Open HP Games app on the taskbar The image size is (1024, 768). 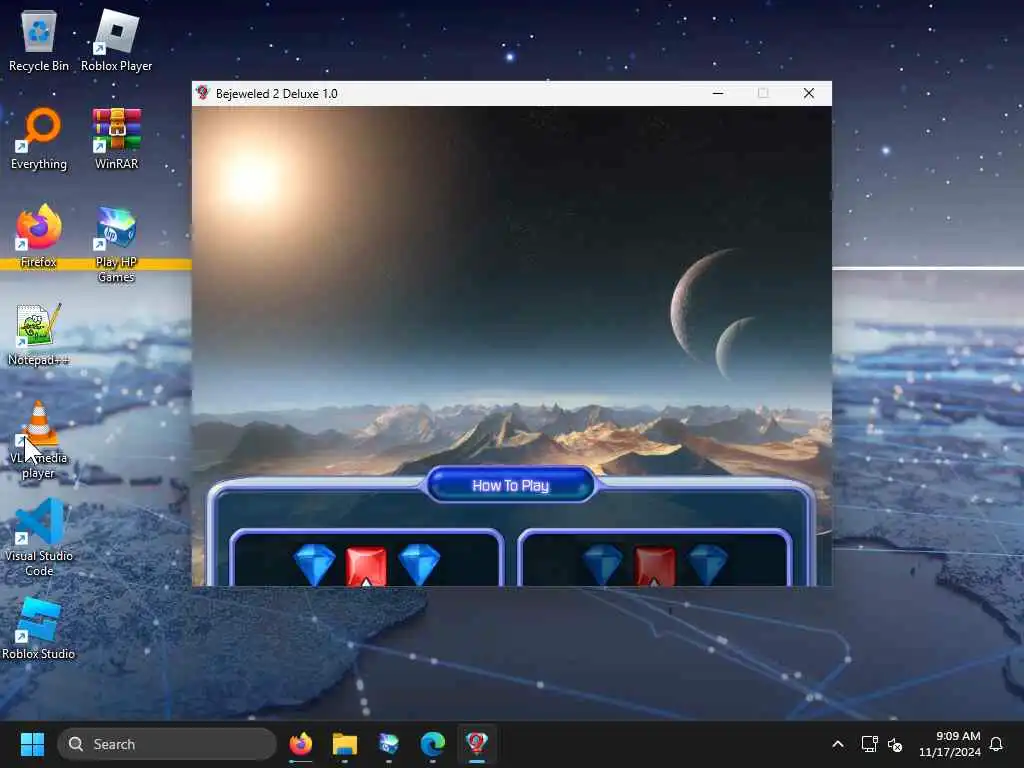pyautogui.click(x=389, y=744)
